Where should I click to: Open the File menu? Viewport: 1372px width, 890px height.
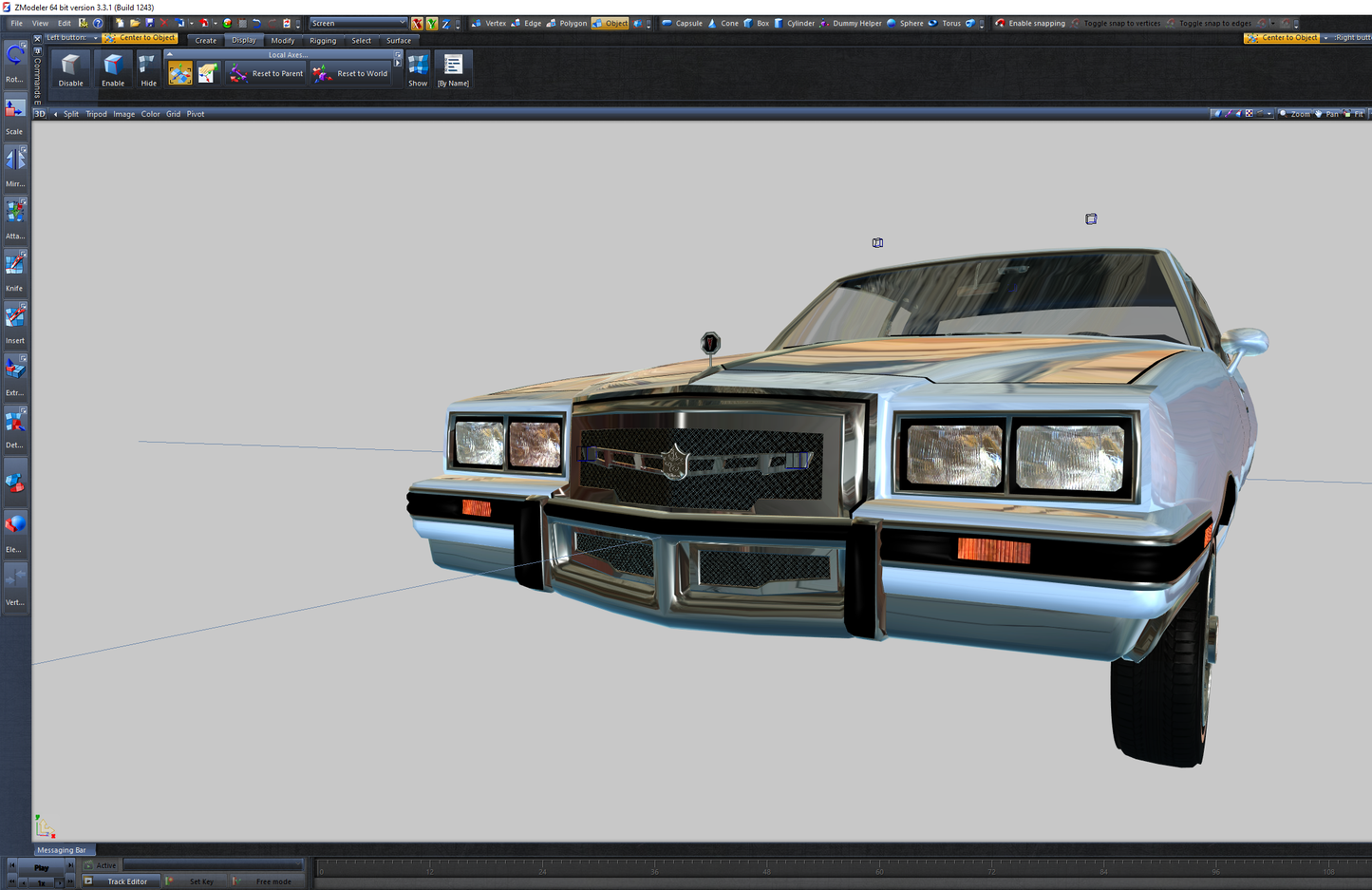[16, 23]
